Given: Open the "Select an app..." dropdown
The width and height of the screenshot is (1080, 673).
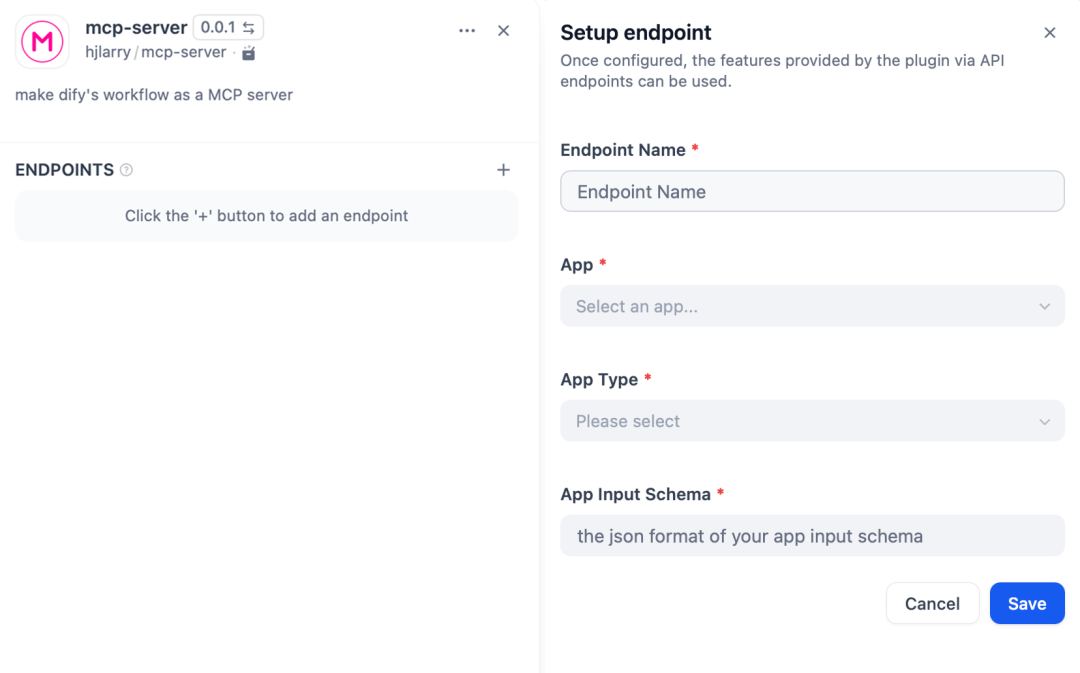Looking at the screenshot, I should (x=812, y=306).
